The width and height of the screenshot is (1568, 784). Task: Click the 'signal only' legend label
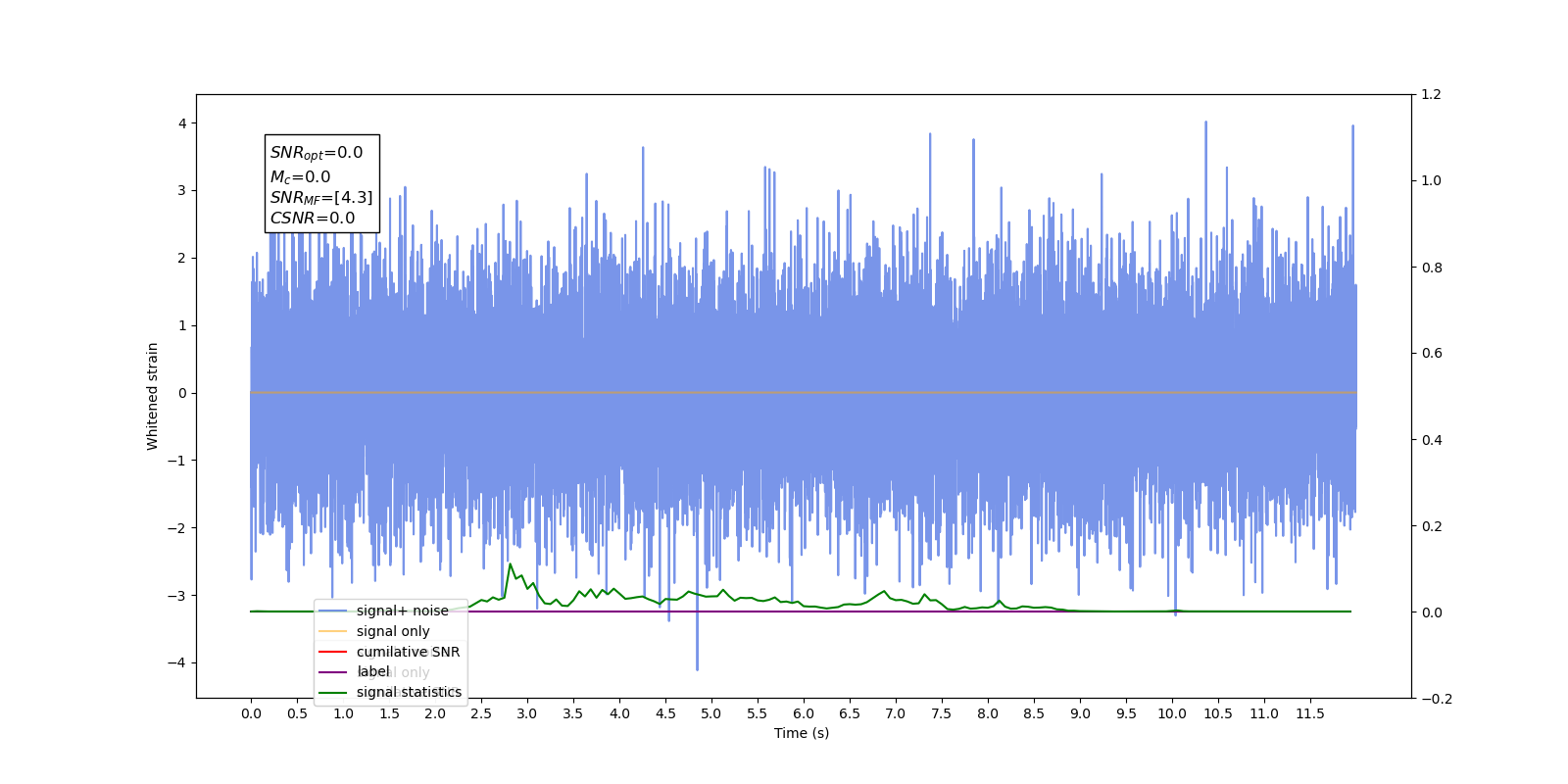(393, 631)
